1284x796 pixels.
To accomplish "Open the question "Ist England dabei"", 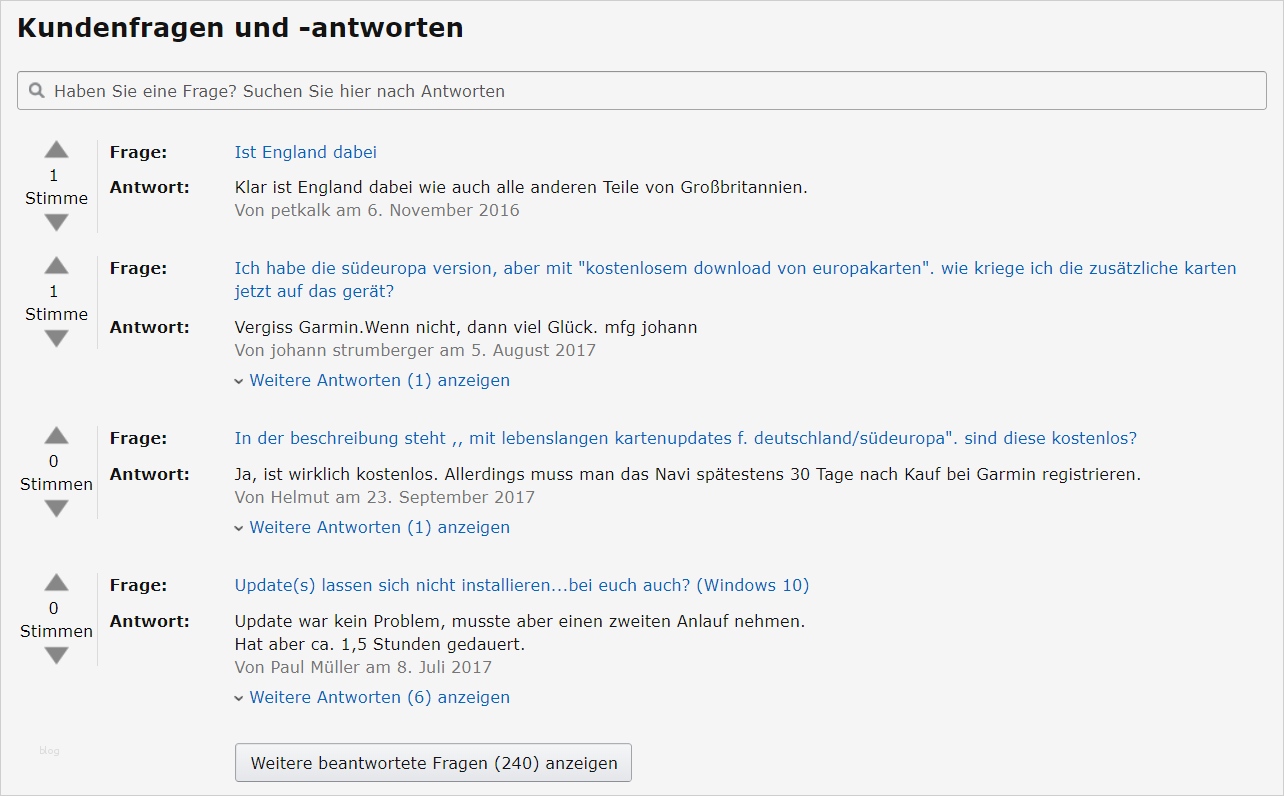I will tap(305, 152).
